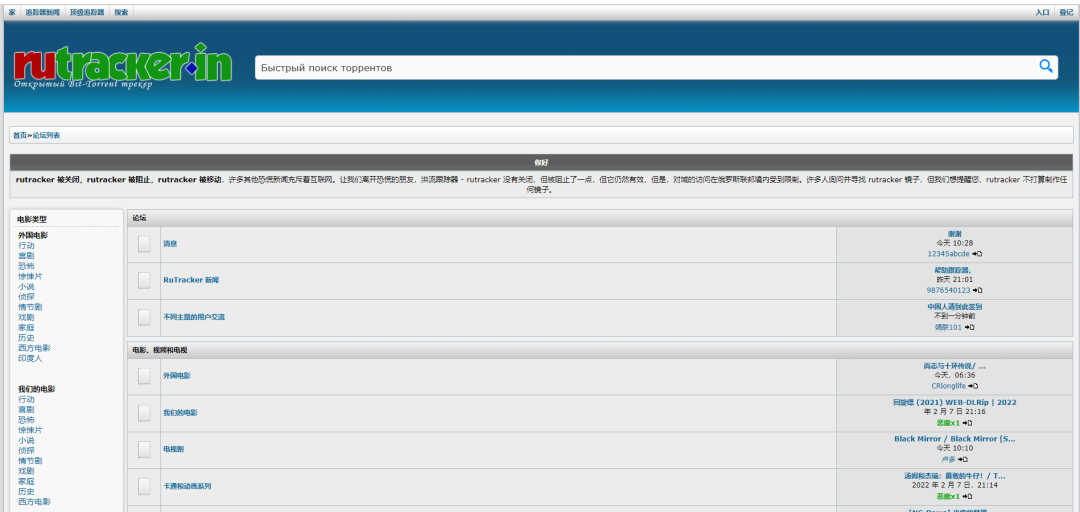The width and height of the screenshot is (1080, 512).
Task: Open the 汤姆和杰瑞 last topic link
Action: coord(955,475)
